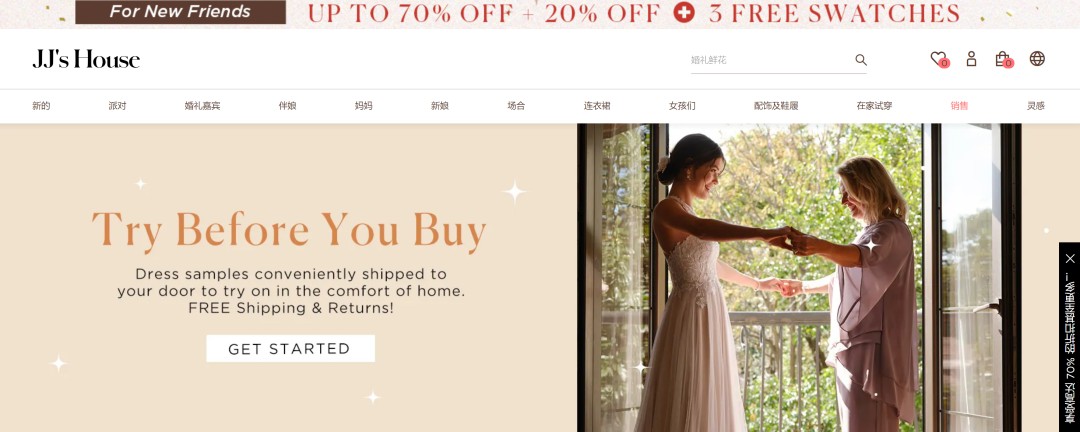Click the search magnifier icon
This screenshot has width=1080, height=432.
[x=861, y=60]
